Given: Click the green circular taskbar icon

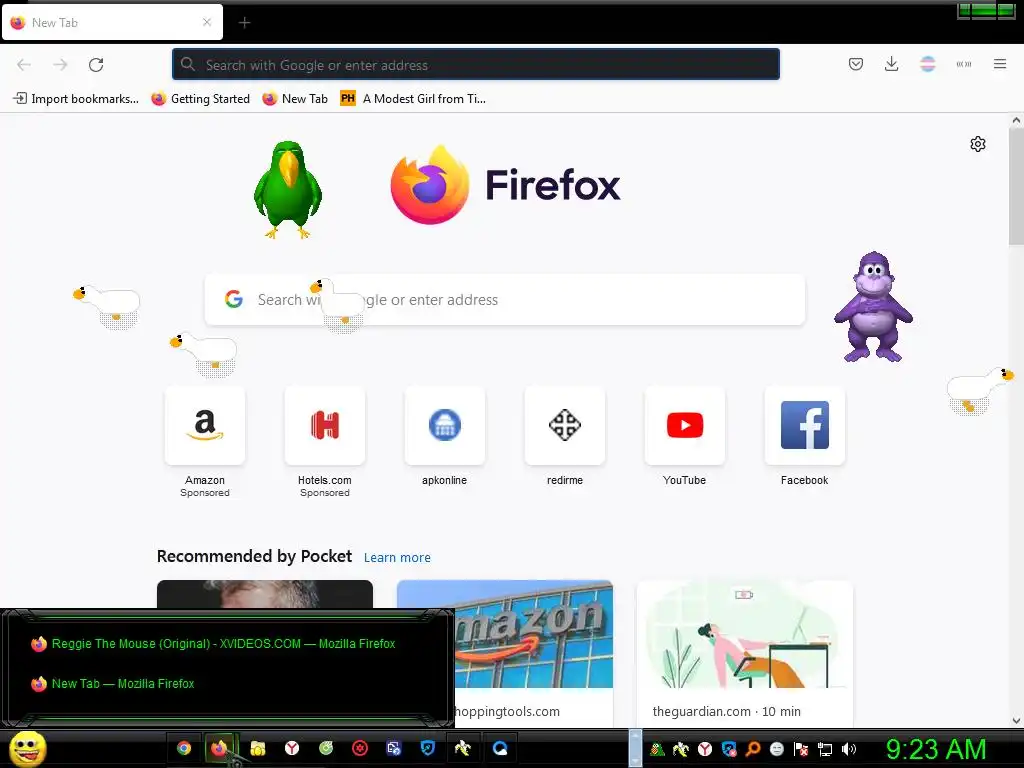Looking at the screenshot, I should click(326, 748).
